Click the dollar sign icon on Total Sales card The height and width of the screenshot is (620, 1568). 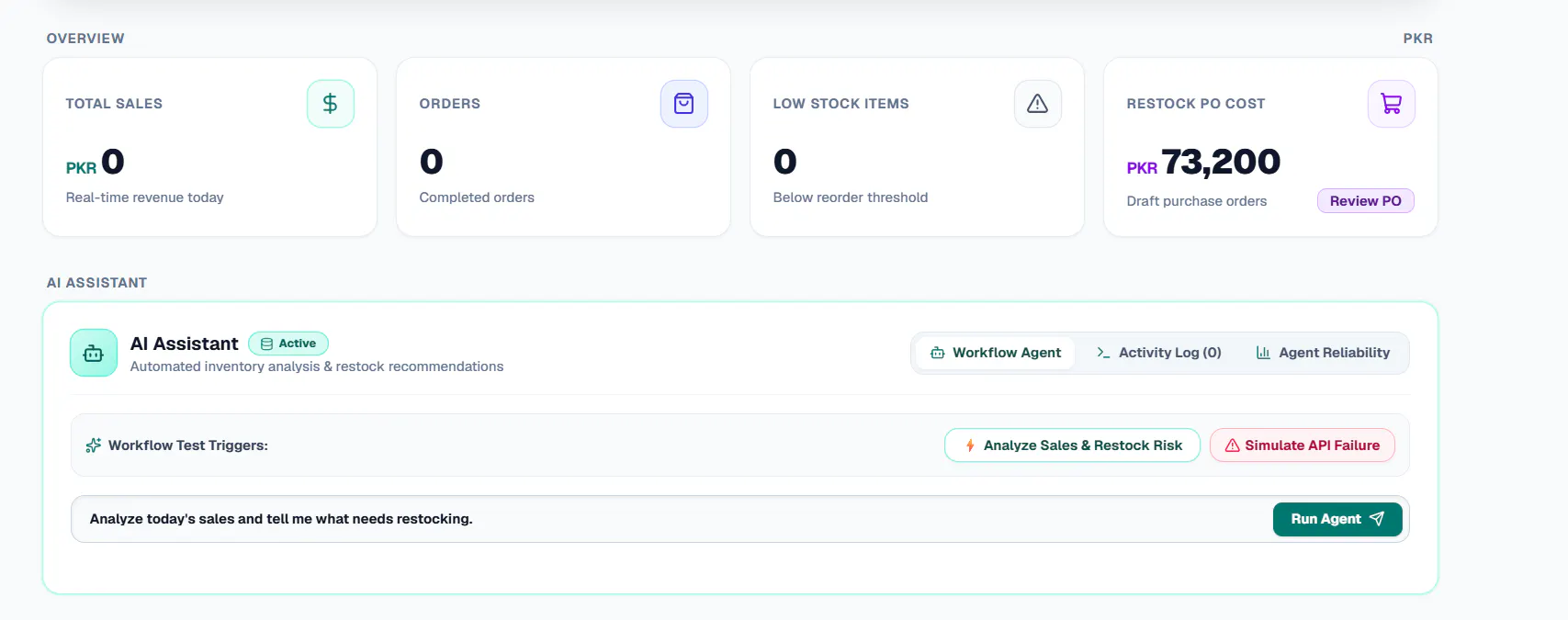[x=331, y=104]
